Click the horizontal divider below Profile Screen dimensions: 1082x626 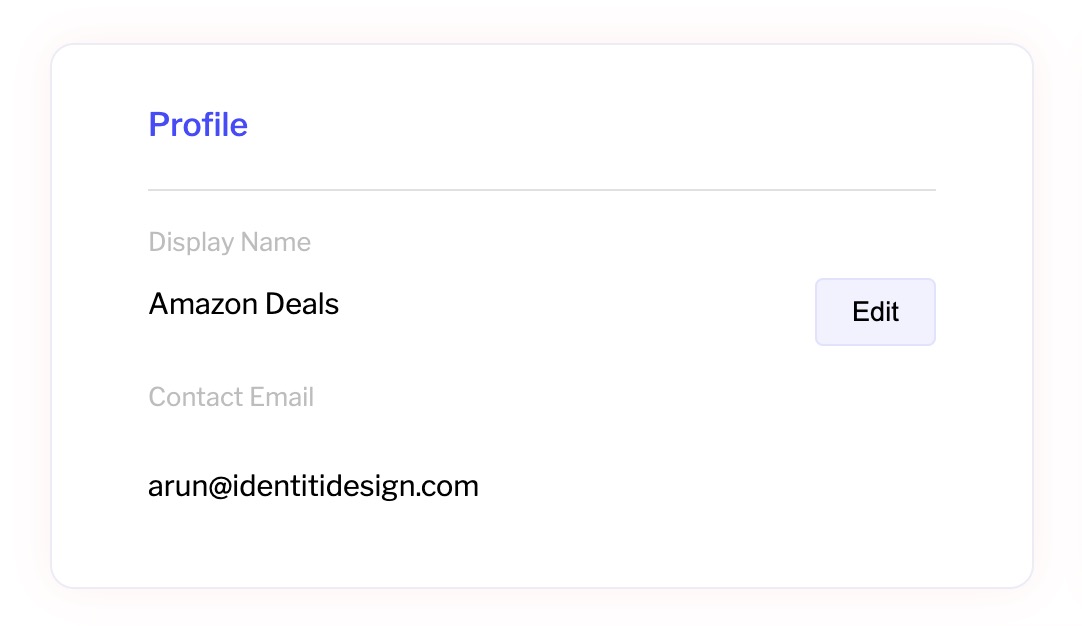[541, 189]
